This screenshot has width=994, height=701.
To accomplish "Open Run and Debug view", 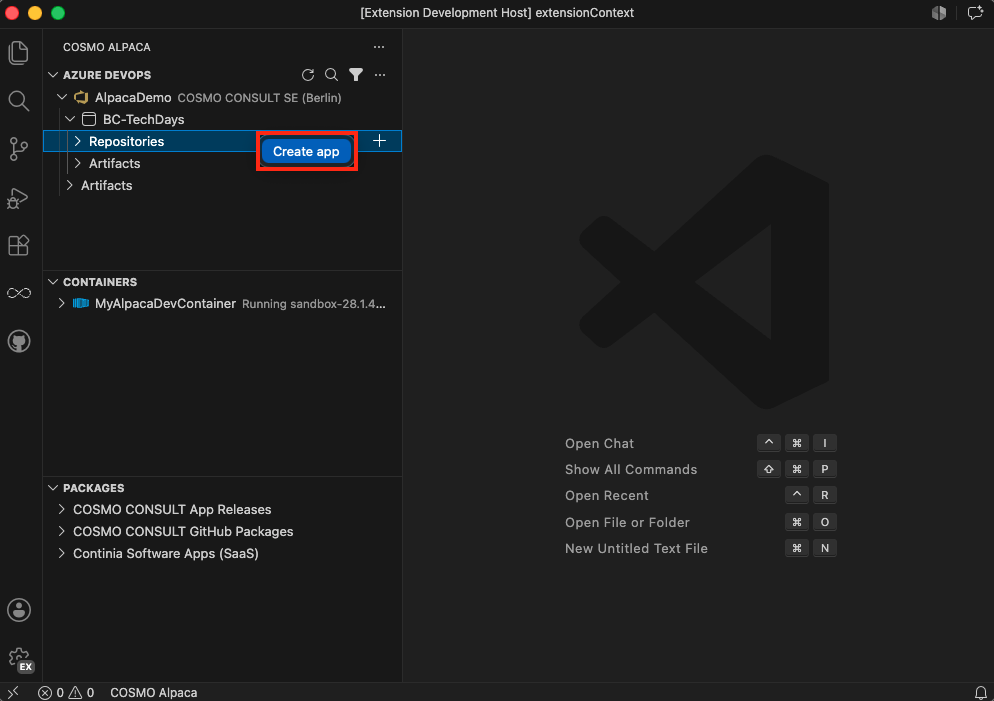I will pyautogui.click(x=18, y=198).
